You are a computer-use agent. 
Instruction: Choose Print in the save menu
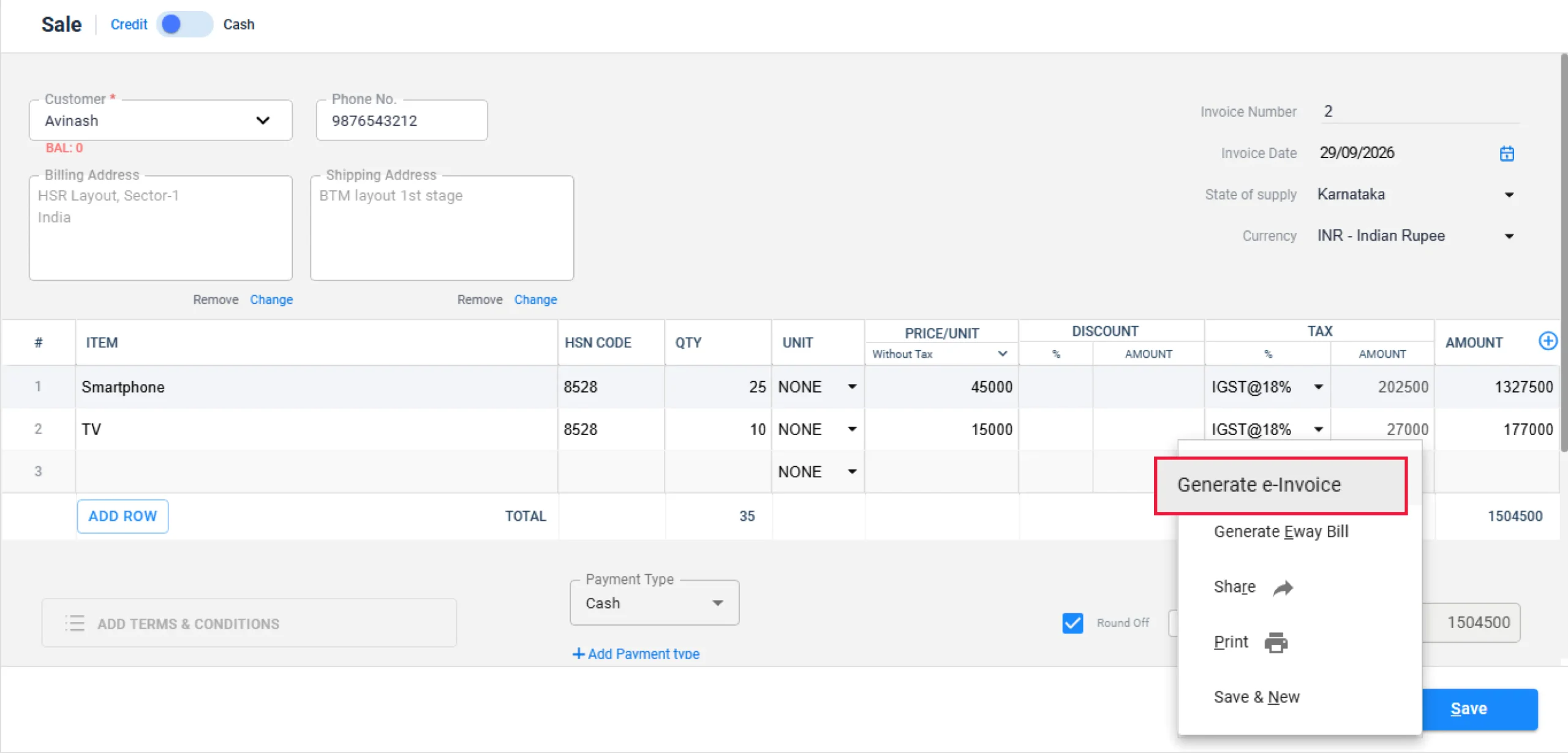coord(1231,642)
